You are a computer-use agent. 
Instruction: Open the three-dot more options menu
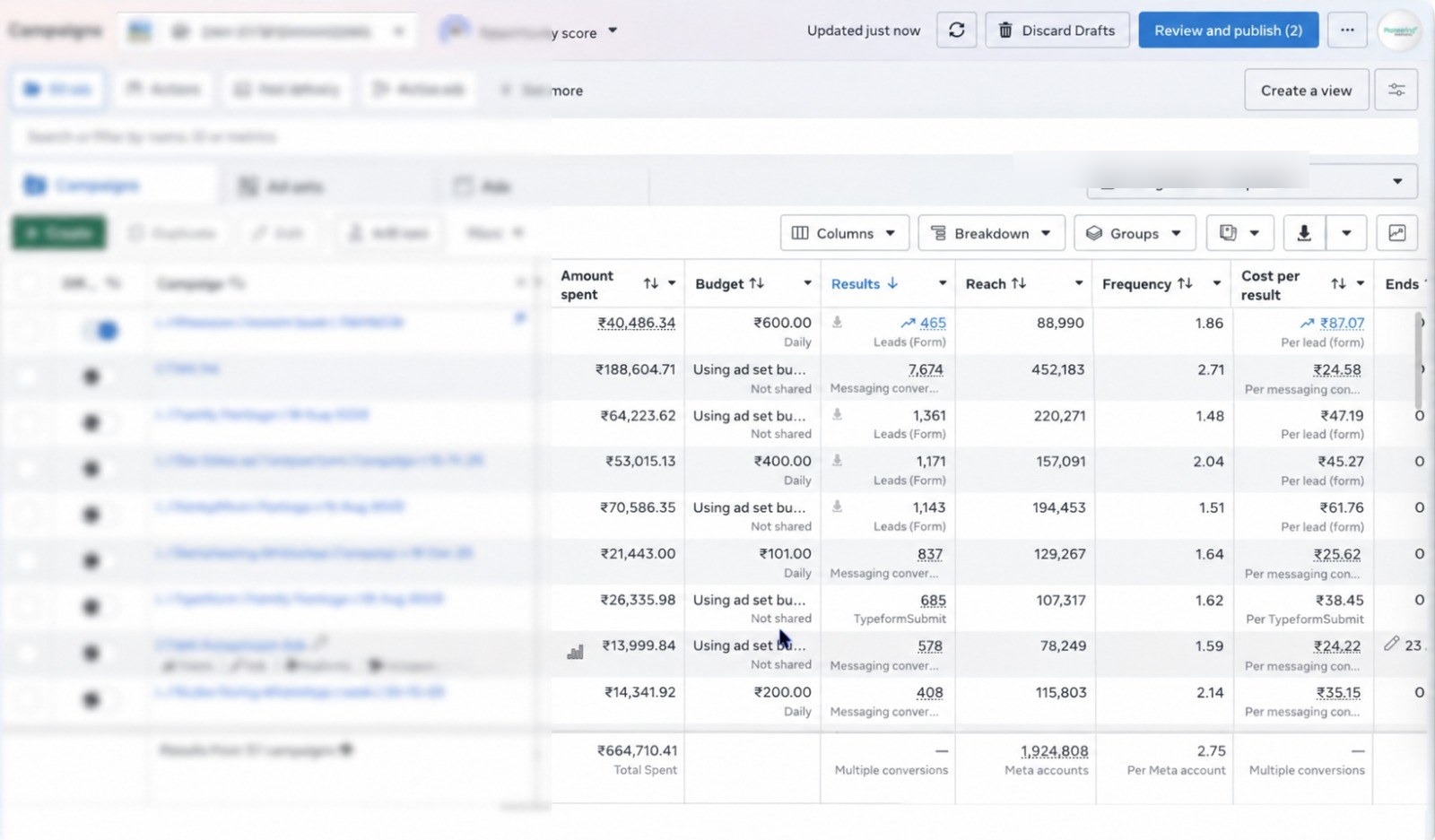coord(1347,30)
